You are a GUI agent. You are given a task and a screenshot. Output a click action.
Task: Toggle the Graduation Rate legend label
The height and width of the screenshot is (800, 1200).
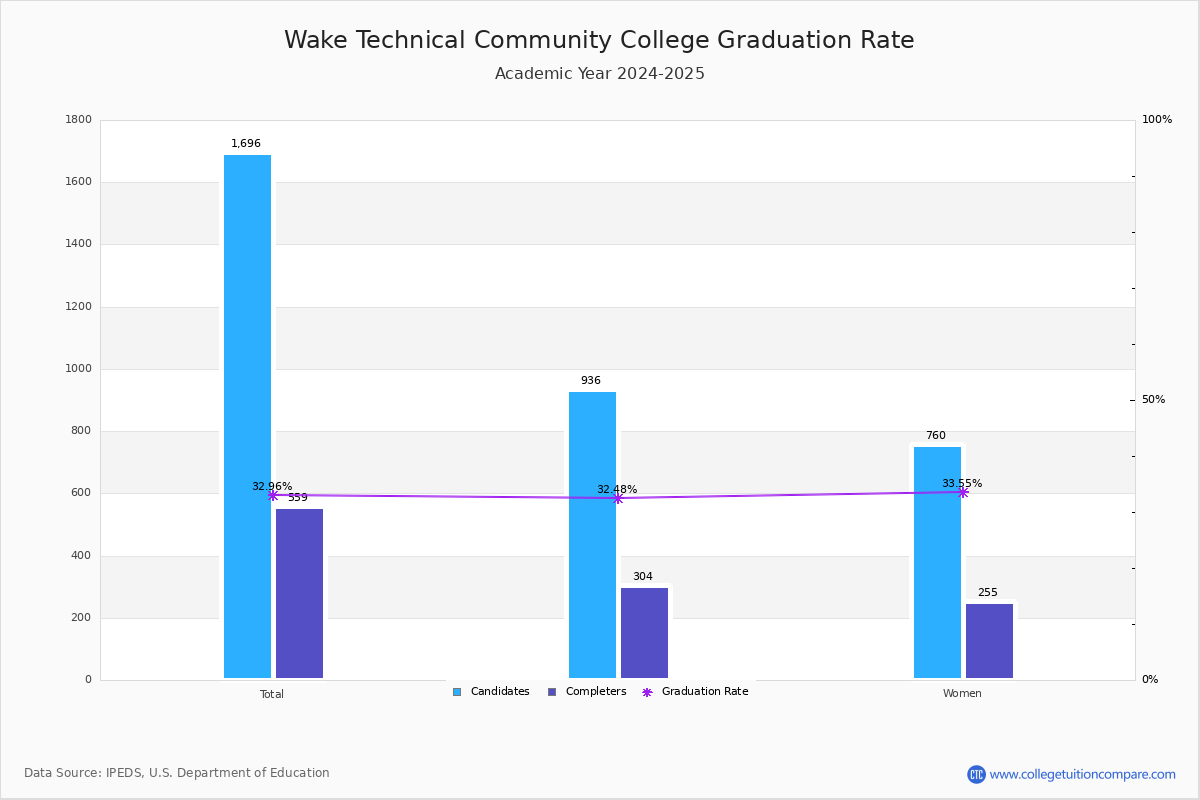pyautogui.click(x=704, y=692)
